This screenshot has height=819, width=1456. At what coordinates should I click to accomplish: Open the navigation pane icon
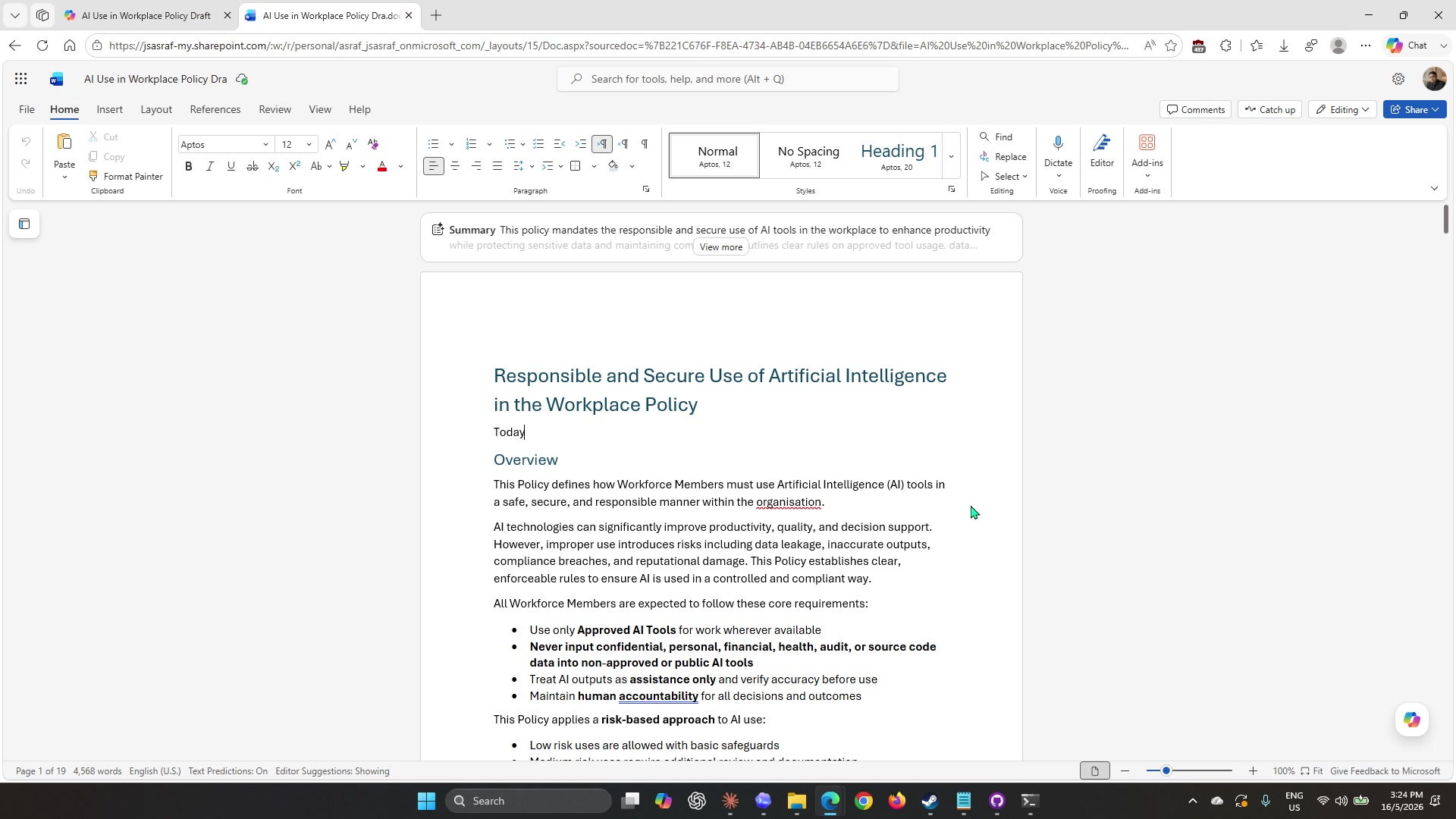point(24,224)
